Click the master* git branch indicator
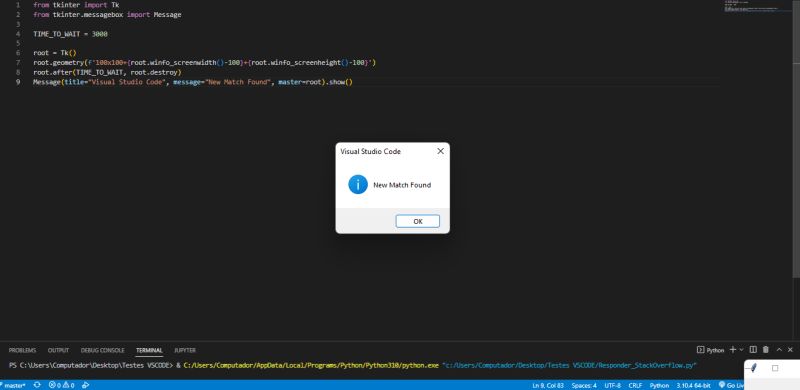This screenshot has height=390, width=800. (13, 385)
